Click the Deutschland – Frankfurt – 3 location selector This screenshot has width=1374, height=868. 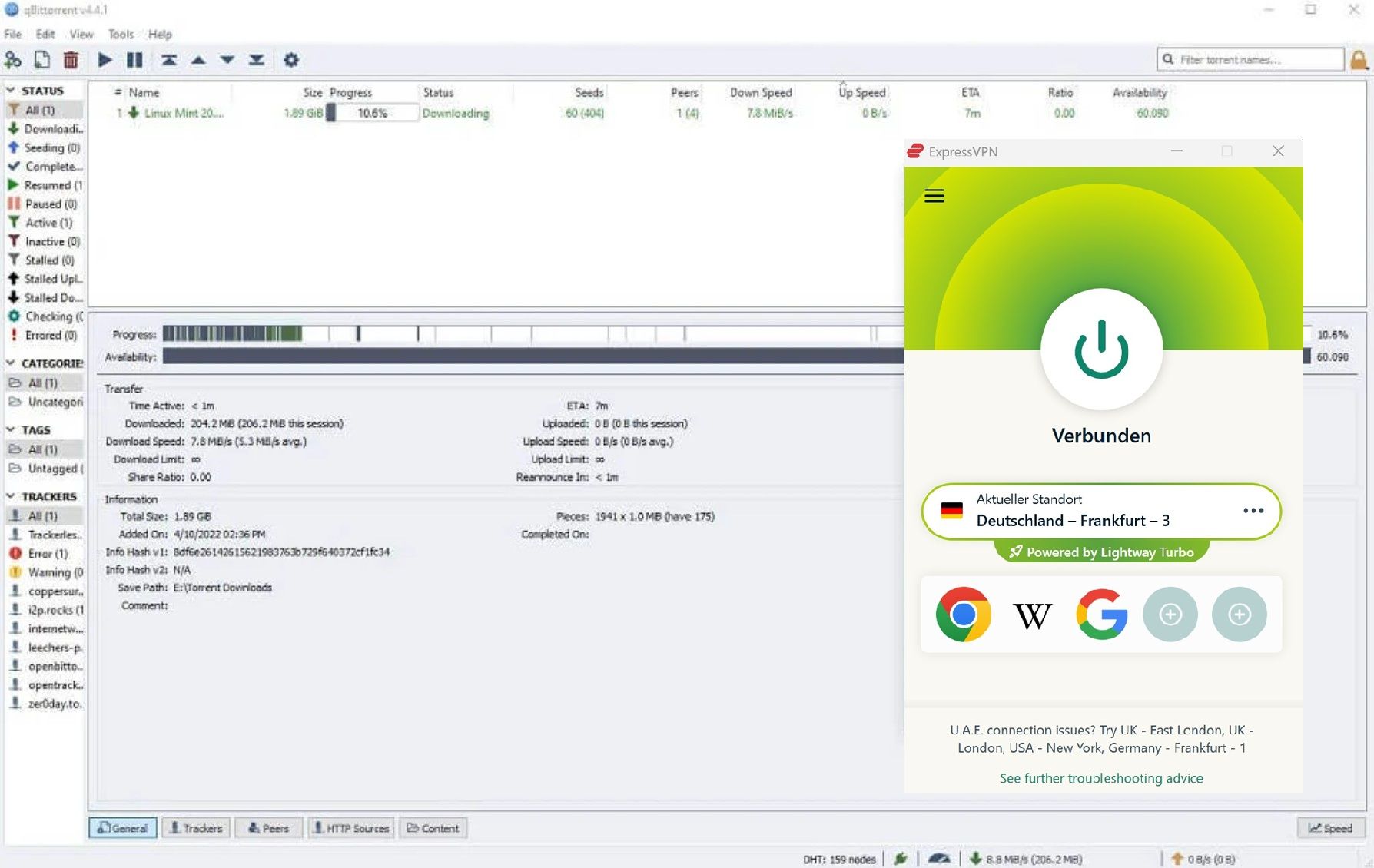point(1101,512)
